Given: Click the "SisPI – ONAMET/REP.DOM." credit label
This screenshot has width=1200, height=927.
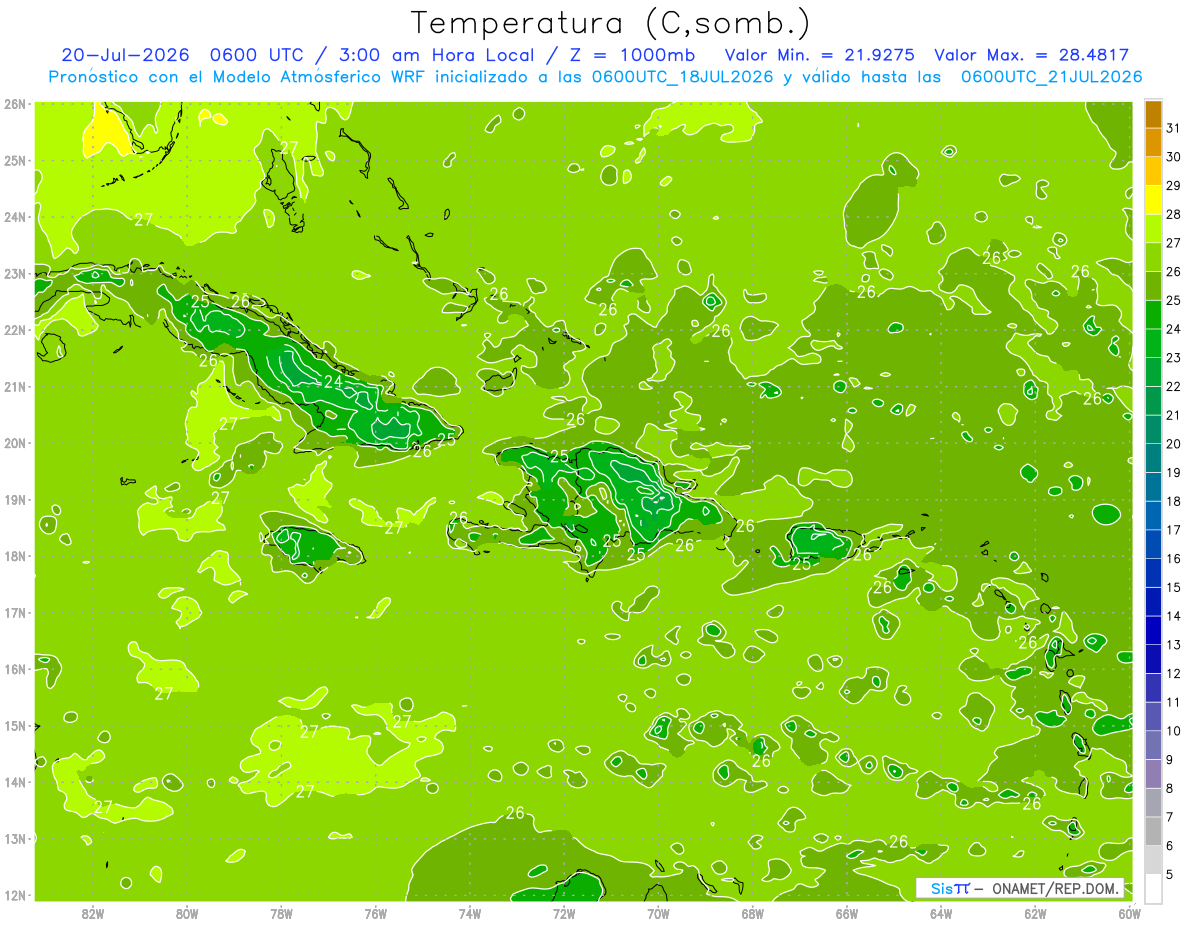Looking at the screenshot, I should coord(1020,888).
